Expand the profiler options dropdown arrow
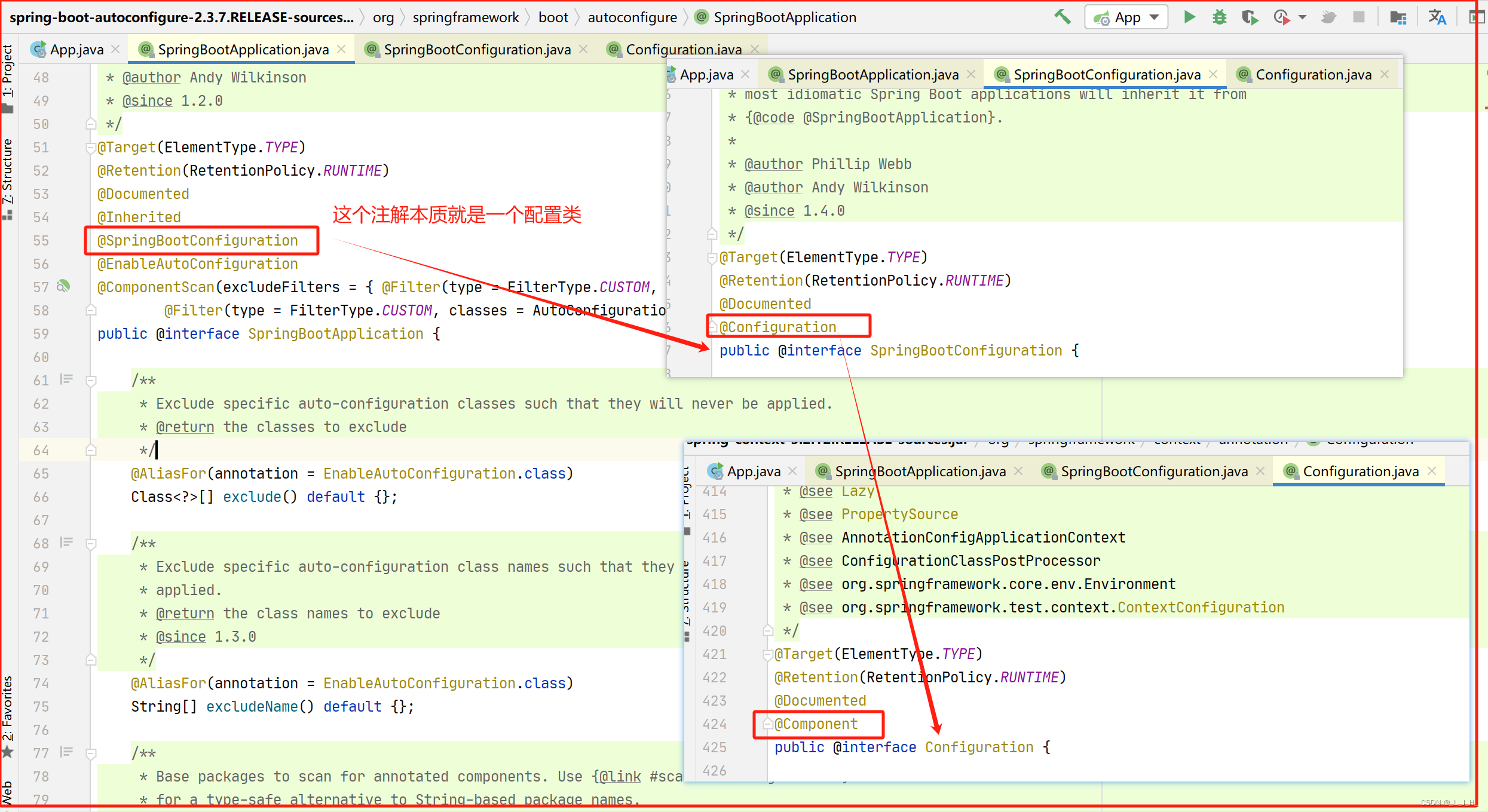Image resolution: width=1488 pixels, height=812 pixels. tap(1302, 17)
